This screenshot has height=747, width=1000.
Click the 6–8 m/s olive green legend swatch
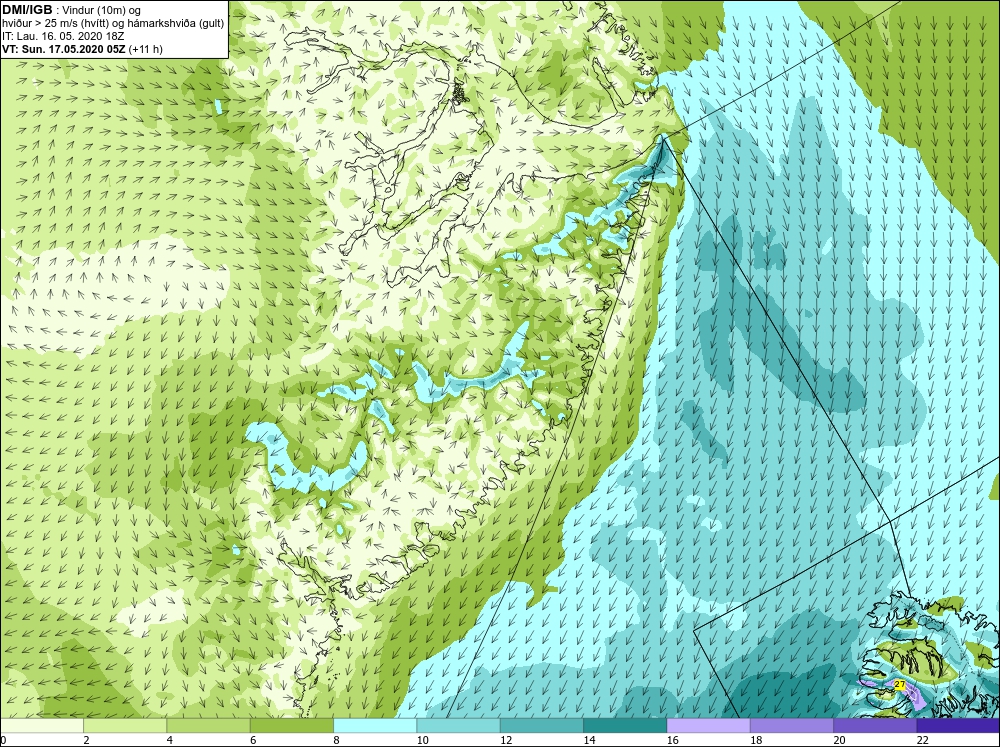pos(291,726)
